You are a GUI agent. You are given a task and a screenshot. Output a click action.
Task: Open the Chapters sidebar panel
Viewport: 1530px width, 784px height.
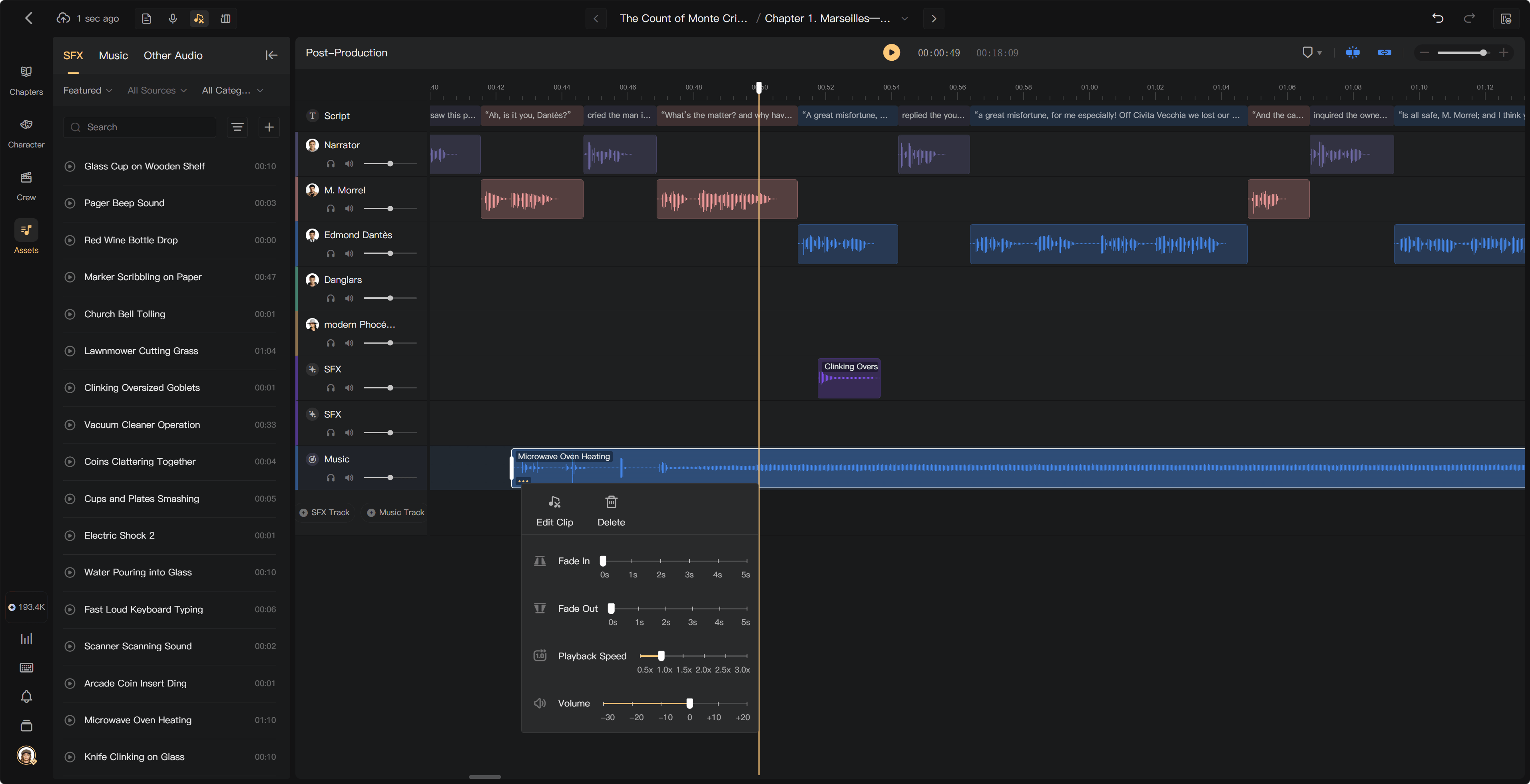point(26,80)
